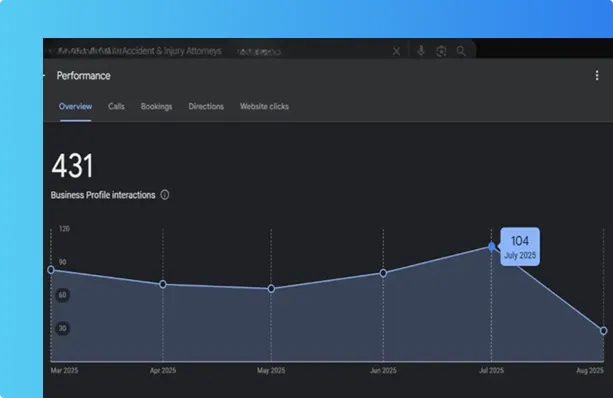Open the three-dot Performance options menu
The image size is (613, 398).
597,75
